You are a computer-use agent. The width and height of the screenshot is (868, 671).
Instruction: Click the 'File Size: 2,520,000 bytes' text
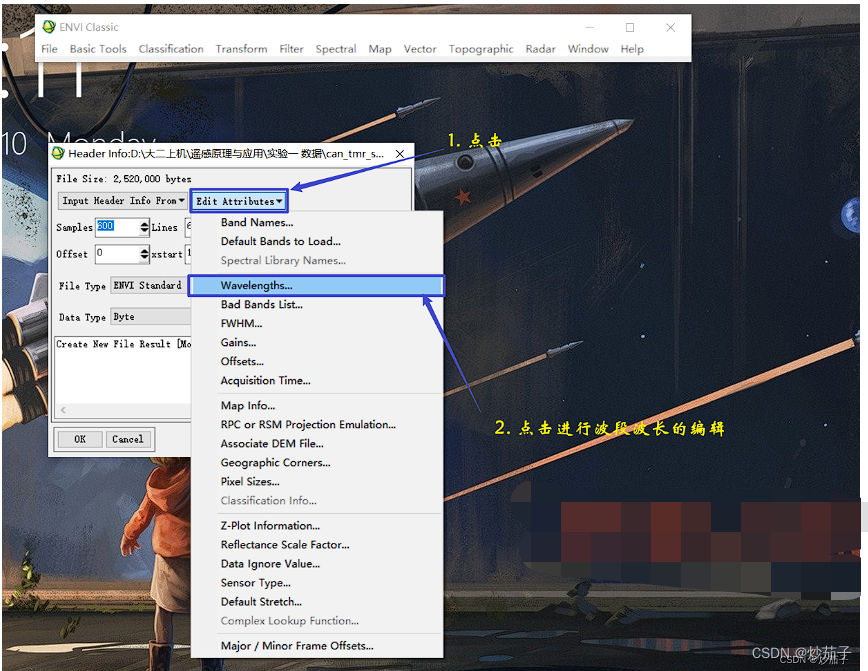pos(123,179)
